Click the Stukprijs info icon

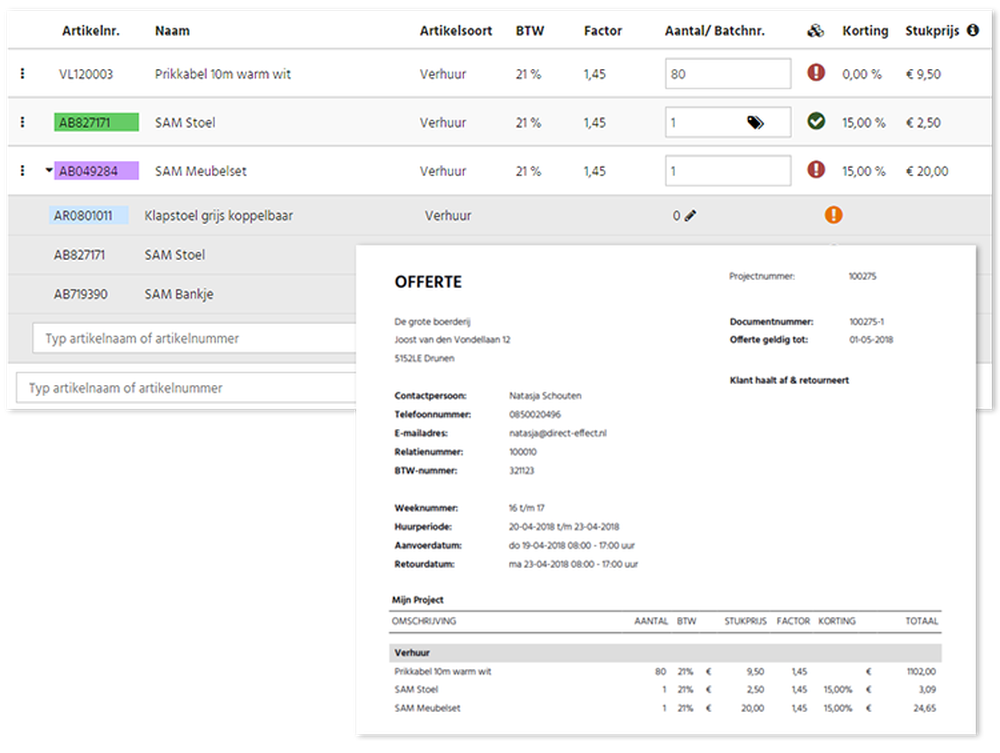tap(973, 30)
